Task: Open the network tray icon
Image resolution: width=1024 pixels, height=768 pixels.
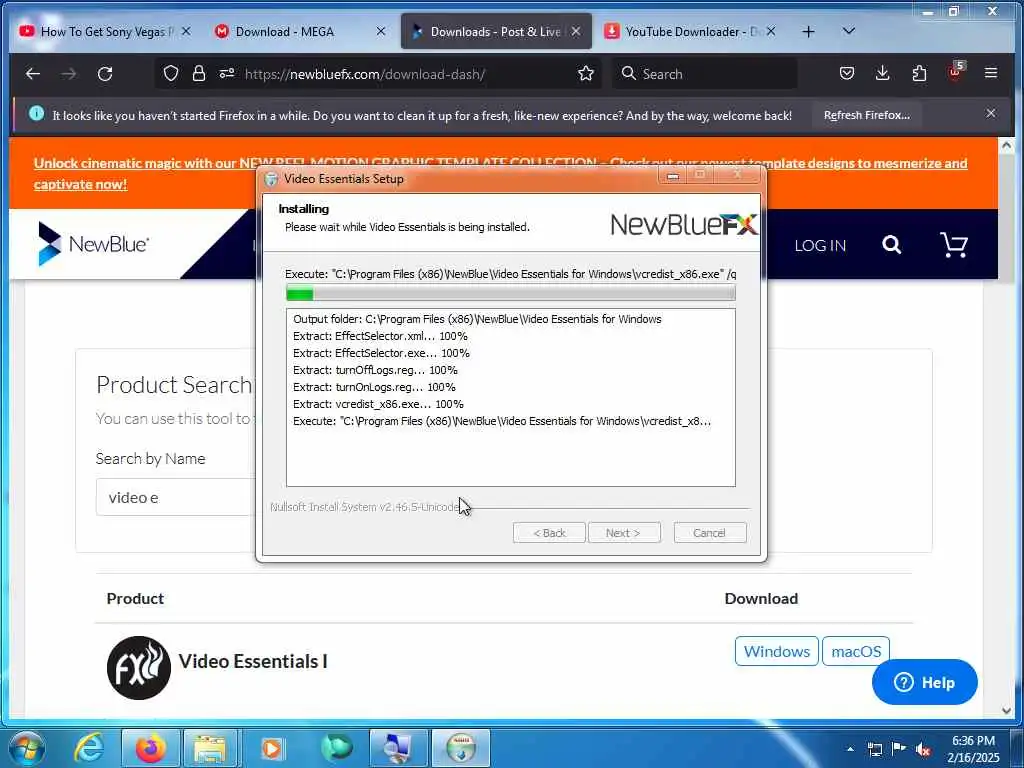Action: click(874, 749)
